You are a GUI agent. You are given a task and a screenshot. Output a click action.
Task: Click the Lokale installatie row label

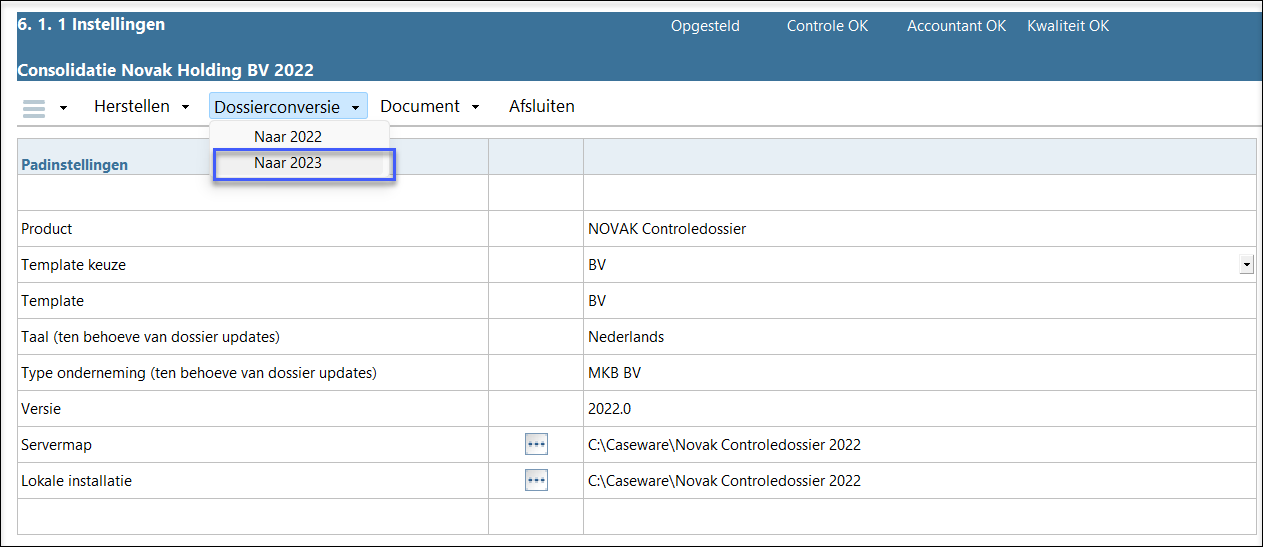tap(76, 480)
